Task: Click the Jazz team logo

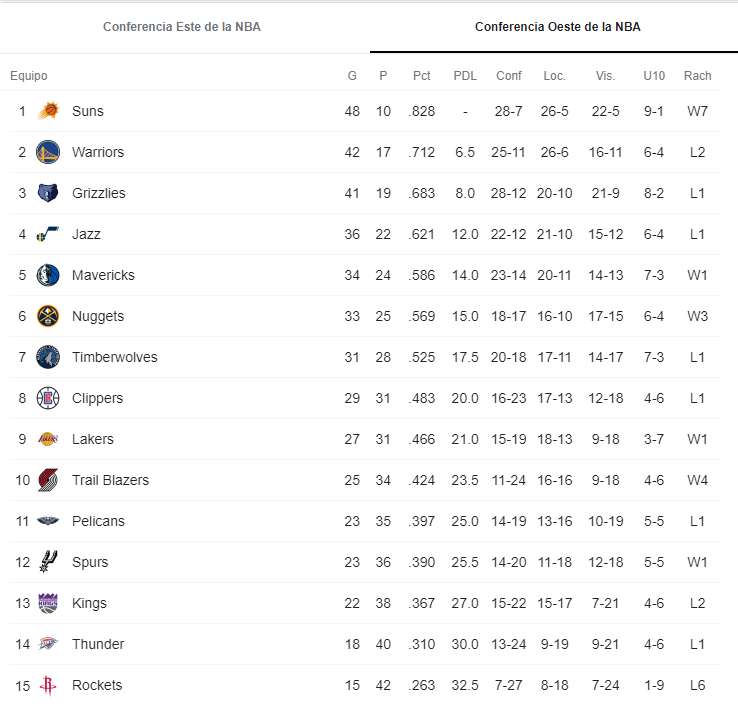Action: coord(48,234)
